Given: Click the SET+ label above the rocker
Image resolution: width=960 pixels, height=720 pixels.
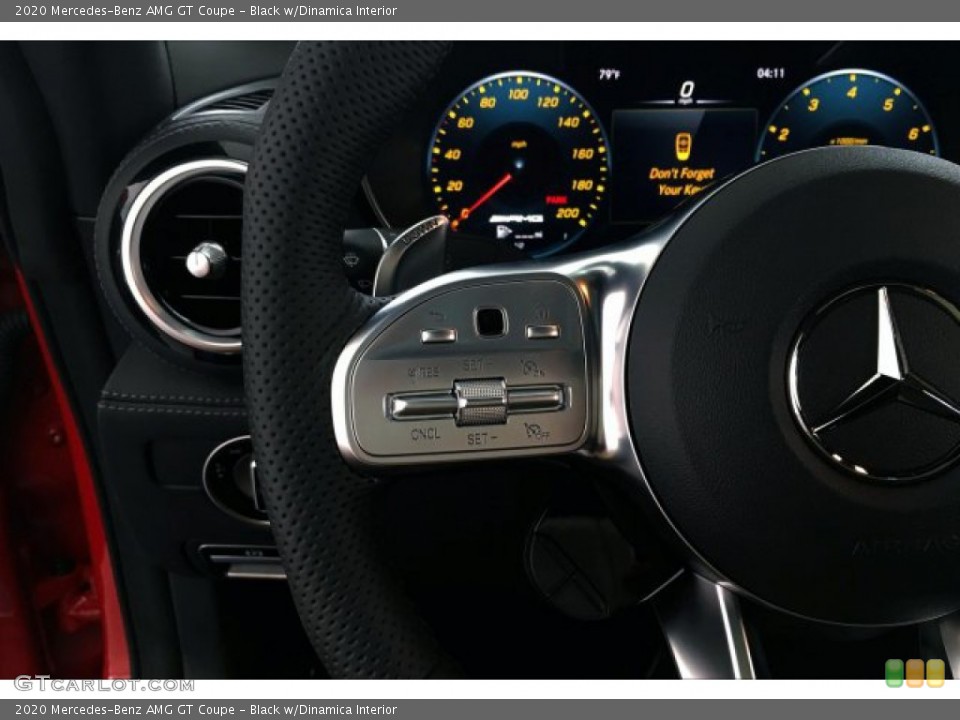Looking at the screenshot, I should tap(477, 366).
